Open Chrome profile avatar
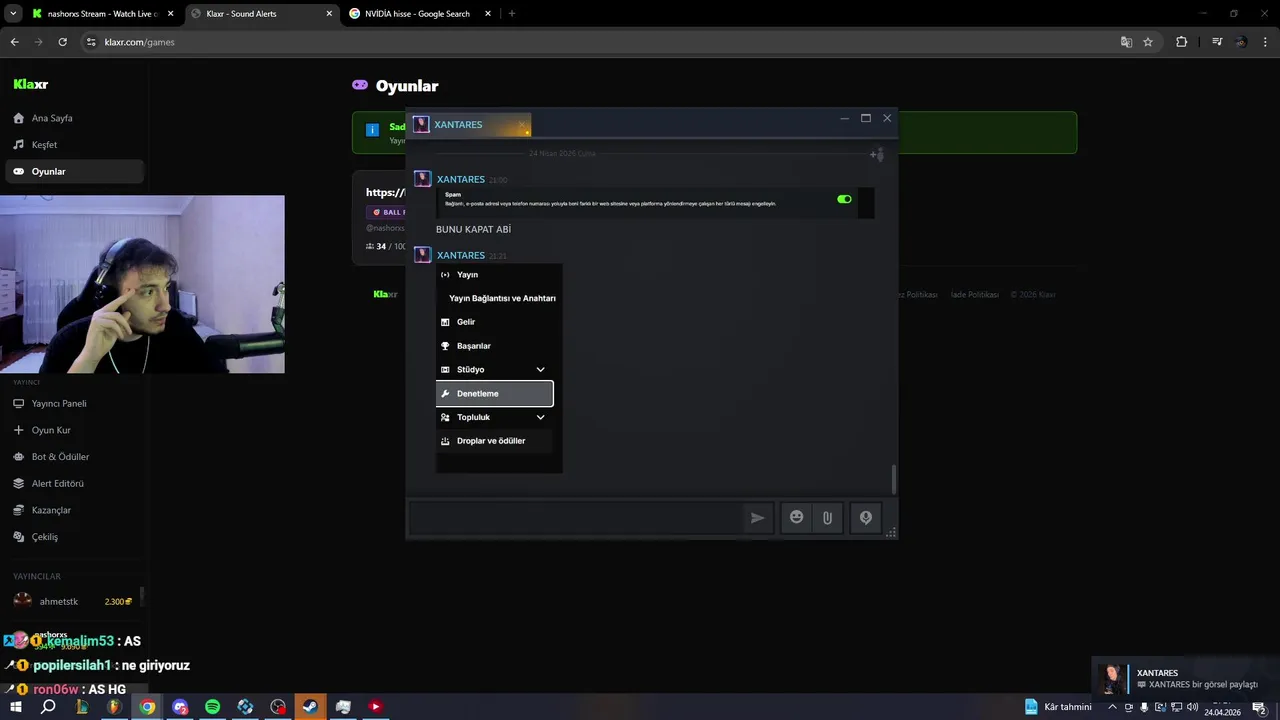The height and width of the screenshot is (720, 1280). pyautogui.click(x=1241, y=42)
